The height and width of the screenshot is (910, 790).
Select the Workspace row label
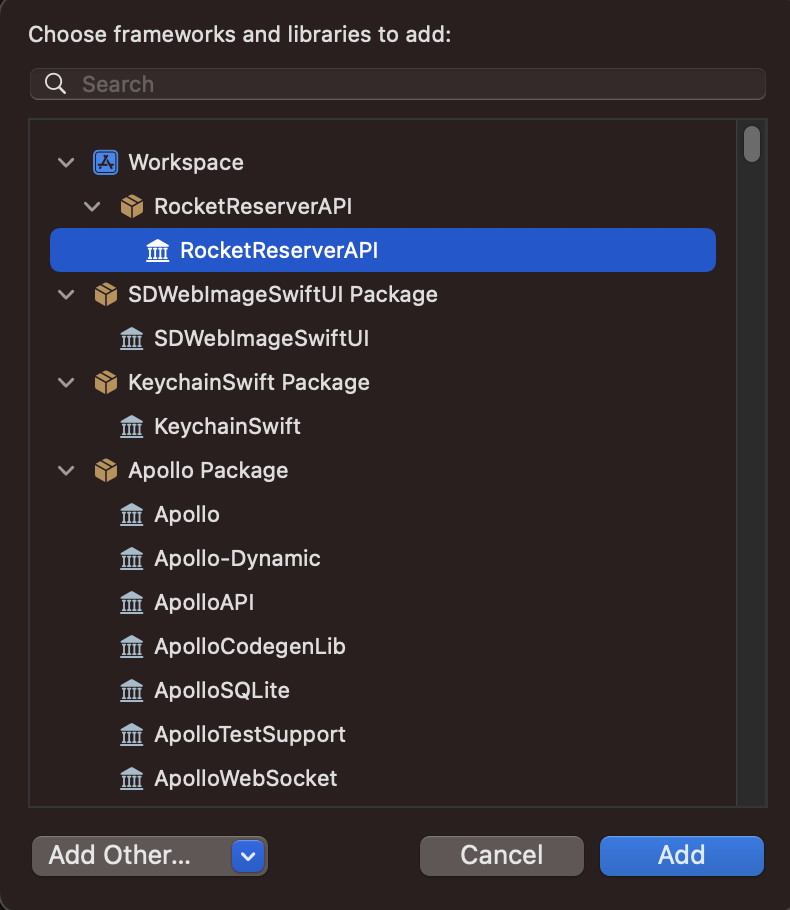point(186,162)
